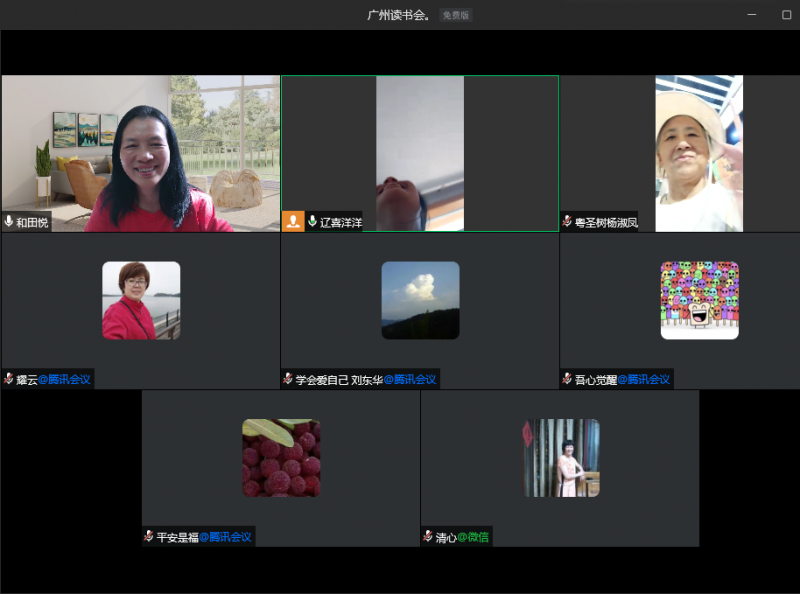Select the active speaker 辽喜洋洋 video
The width and height of the screenshot is (800, 594).
point(420,150)
